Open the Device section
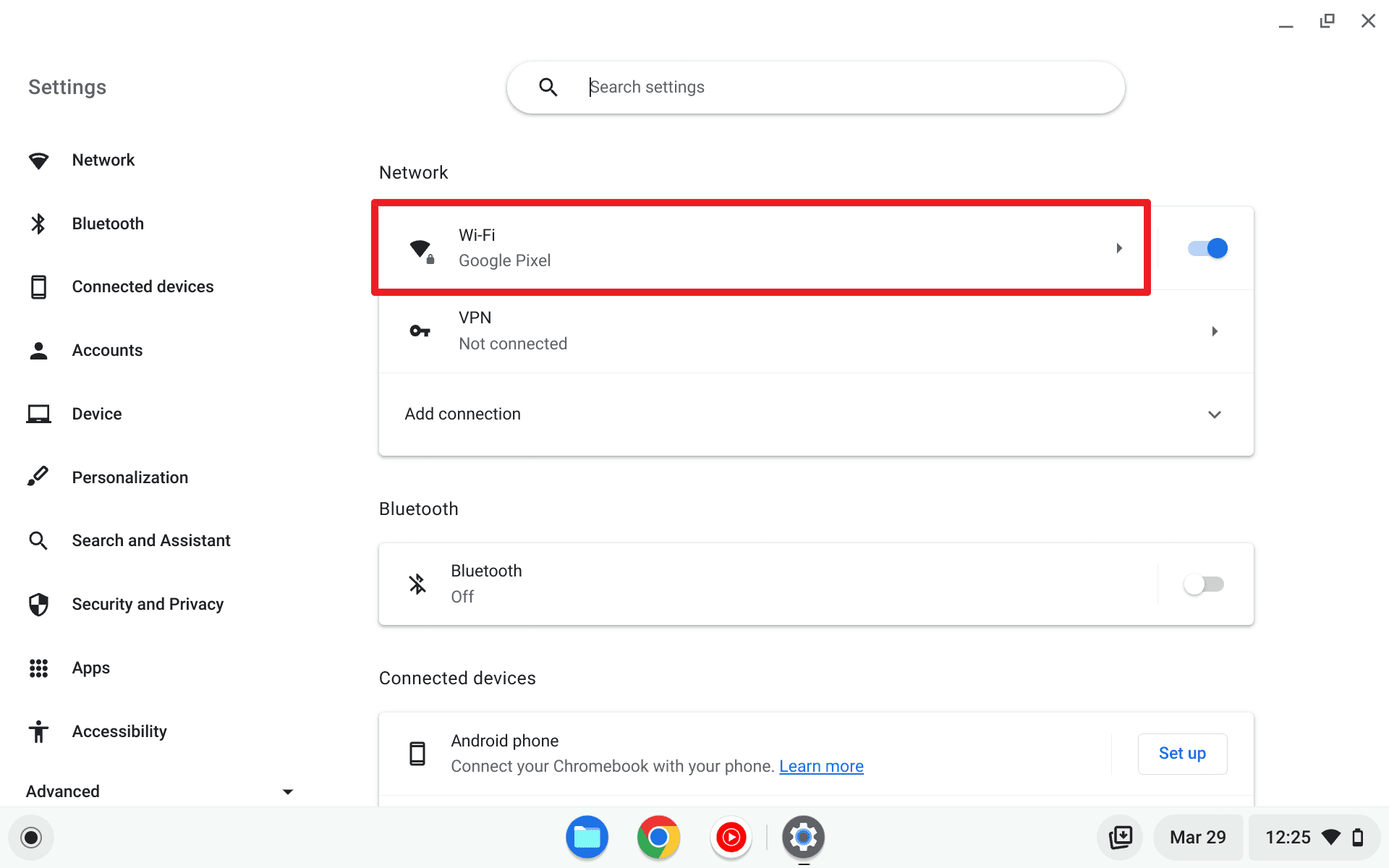 click(97, 414)
